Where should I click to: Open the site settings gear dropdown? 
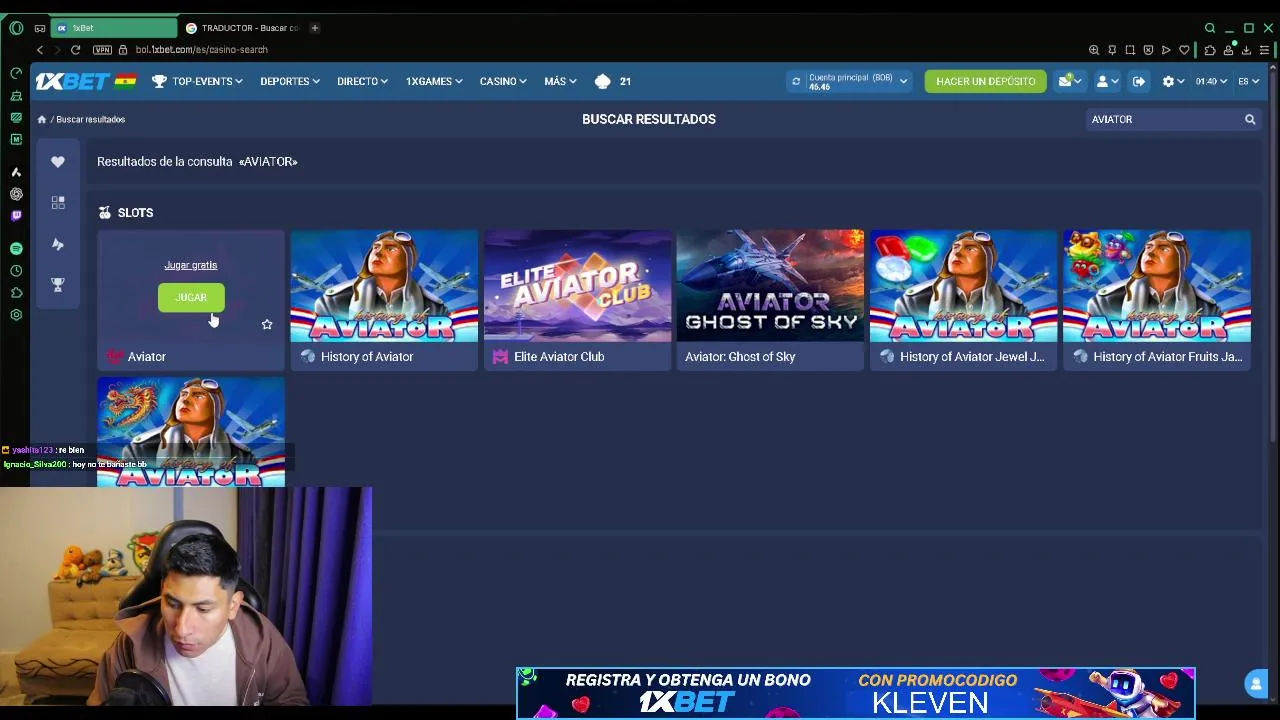coord(1173,81)
